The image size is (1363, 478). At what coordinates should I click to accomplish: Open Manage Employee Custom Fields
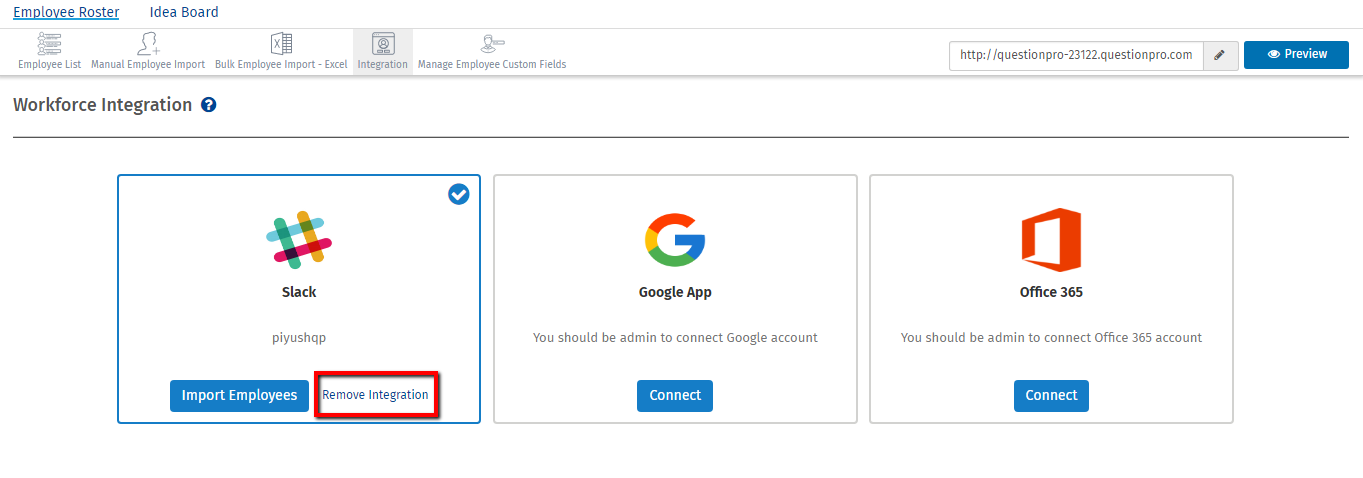pos(491,45)
